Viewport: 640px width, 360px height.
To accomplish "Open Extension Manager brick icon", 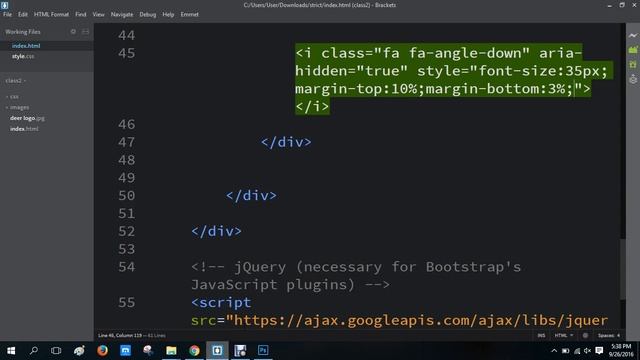I will pos(633,50).
